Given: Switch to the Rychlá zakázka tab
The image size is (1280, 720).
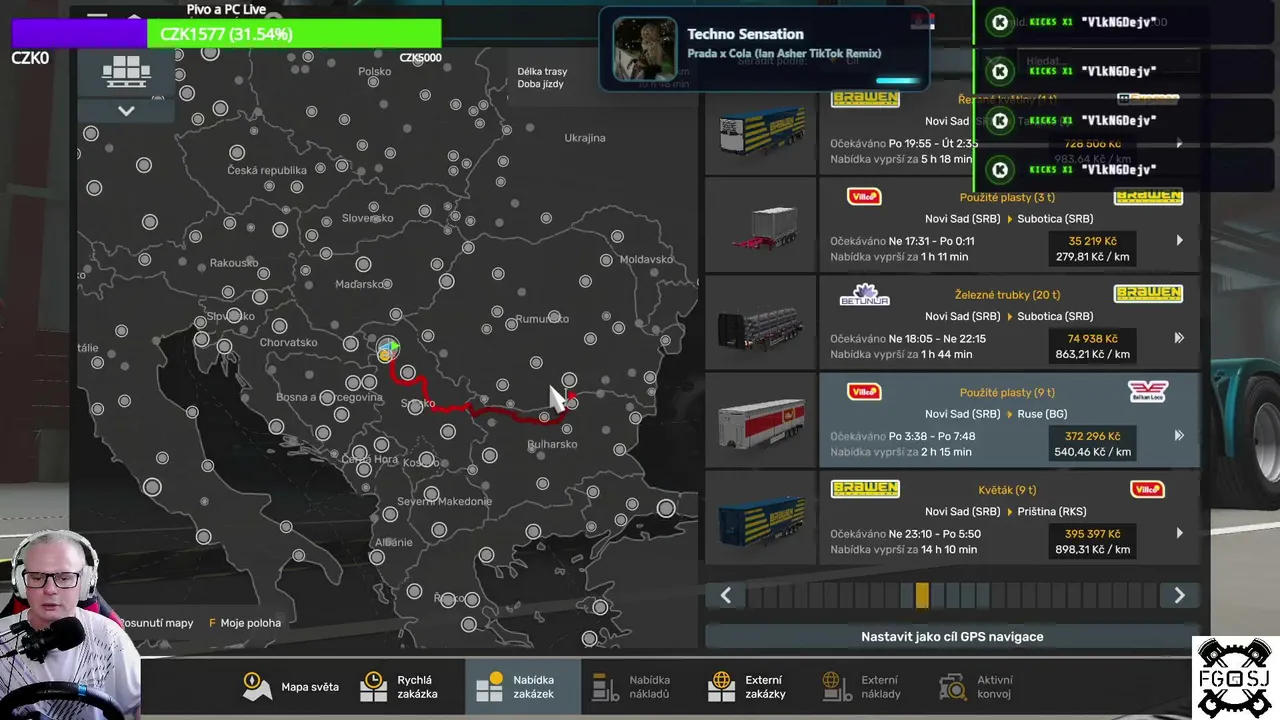Looking at the screenshot, I should (x=406, y=687).
